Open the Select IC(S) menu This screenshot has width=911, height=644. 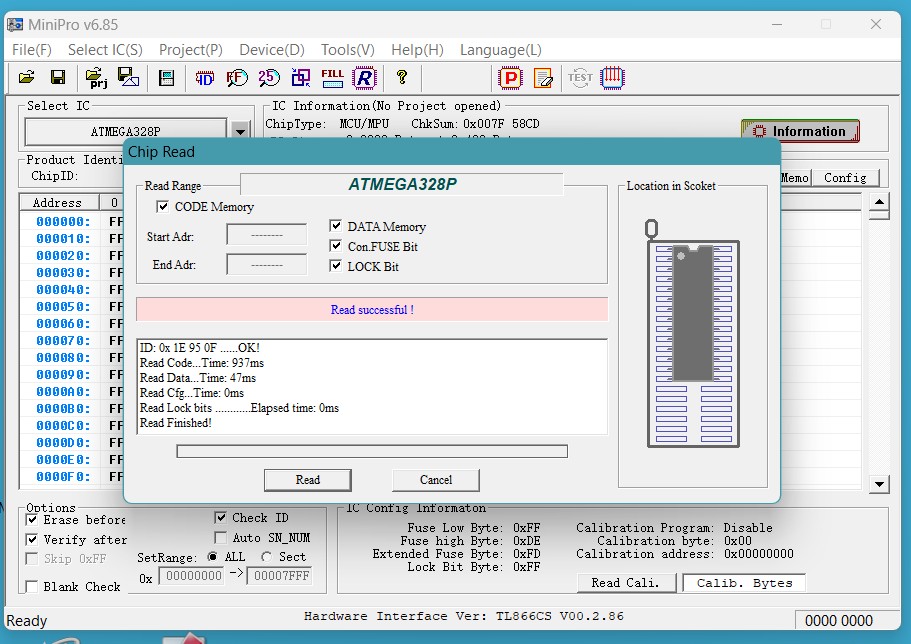coord(105,50)
